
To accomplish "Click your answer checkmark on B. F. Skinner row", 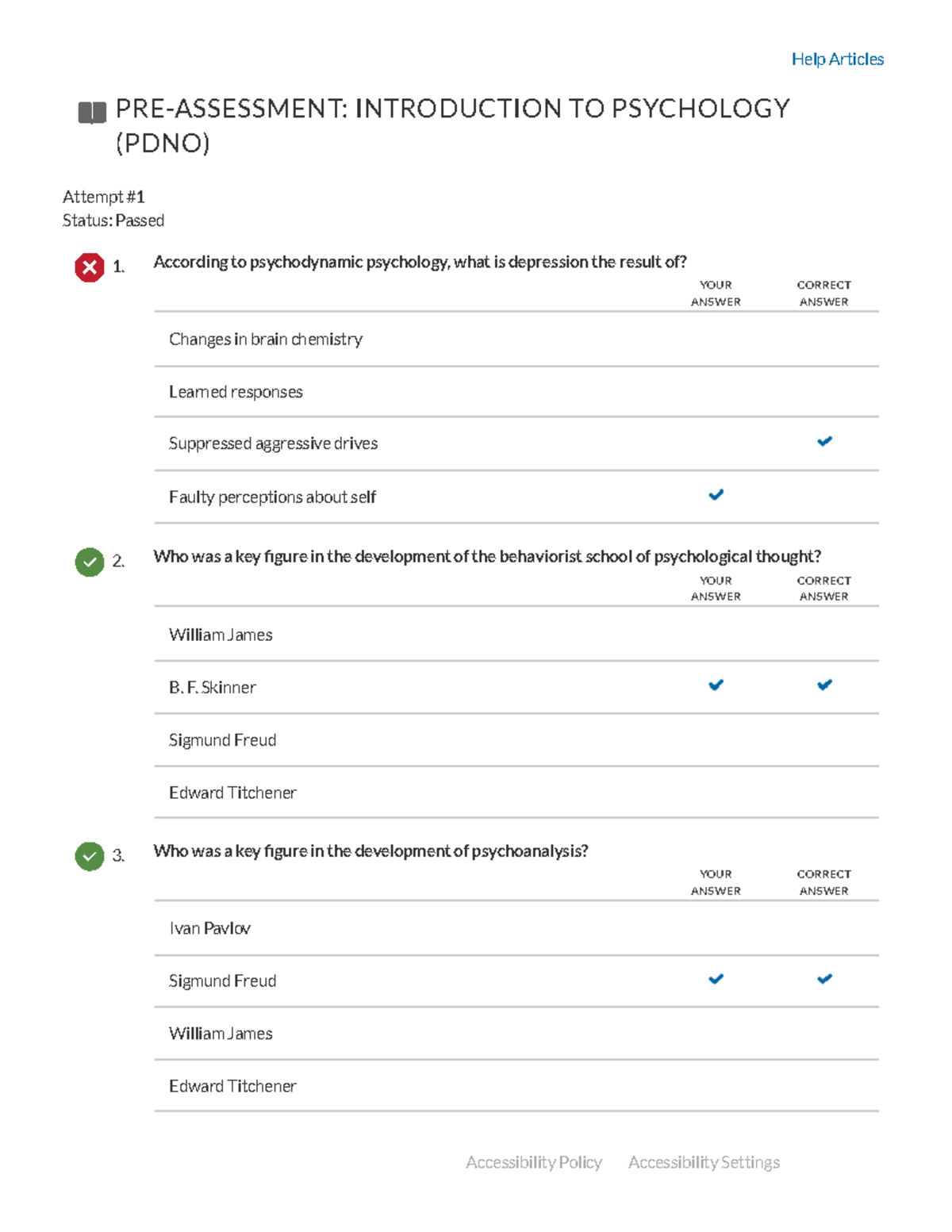I will point(716,685).
